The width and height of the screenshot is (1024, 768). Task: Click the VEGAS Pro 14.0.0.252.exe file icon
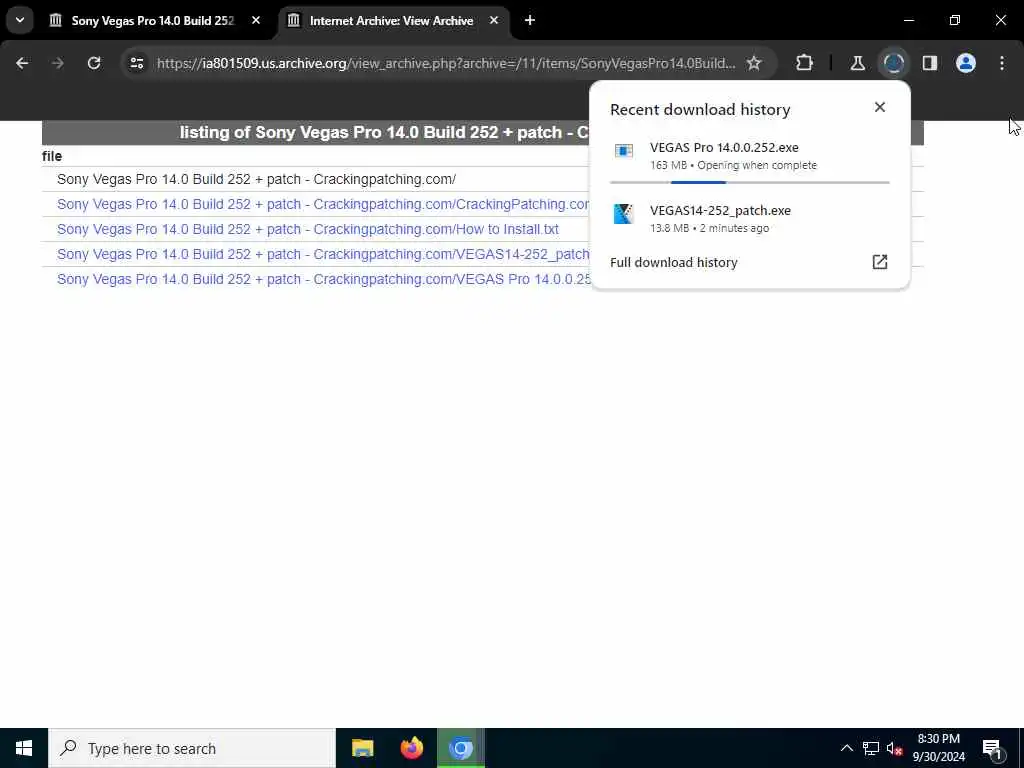624,151
